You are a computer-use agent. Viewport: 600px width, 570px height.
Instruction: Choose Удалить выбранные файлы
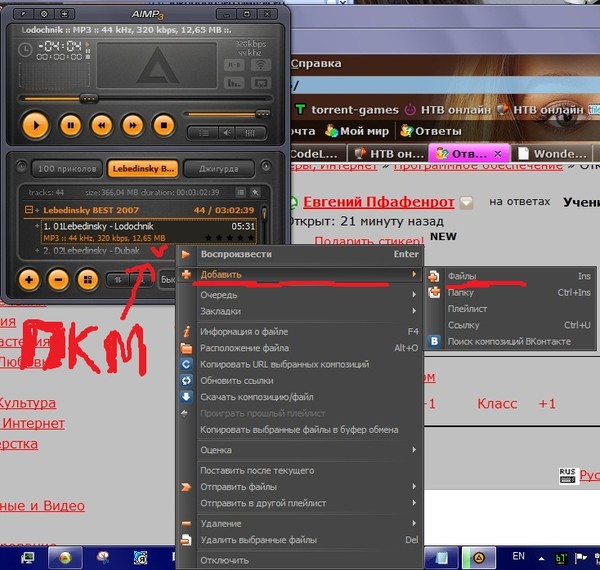click(300, 540)
